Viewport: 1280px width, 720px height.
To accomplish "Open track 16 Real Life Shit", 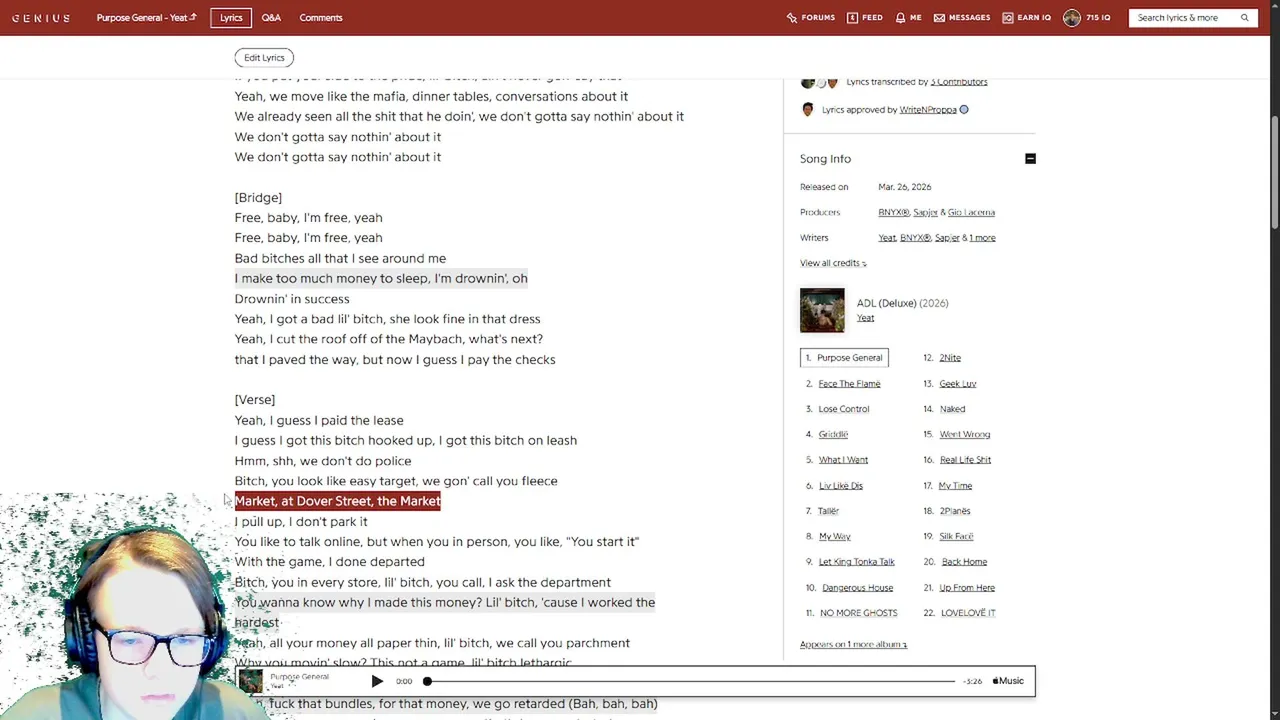I will click(965, 460).
